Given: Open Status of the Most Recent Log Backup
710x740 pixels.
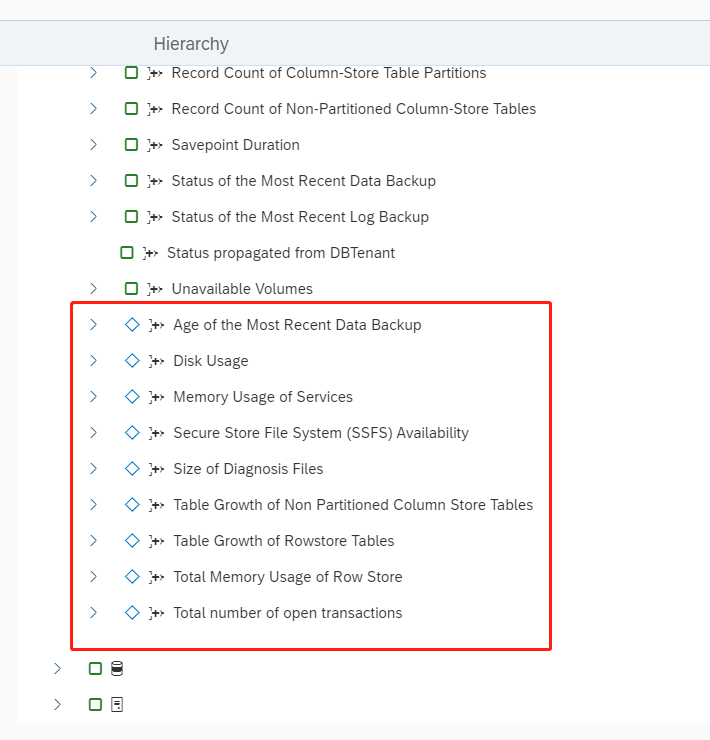Looking at the screenshot, I should [300, 217].
